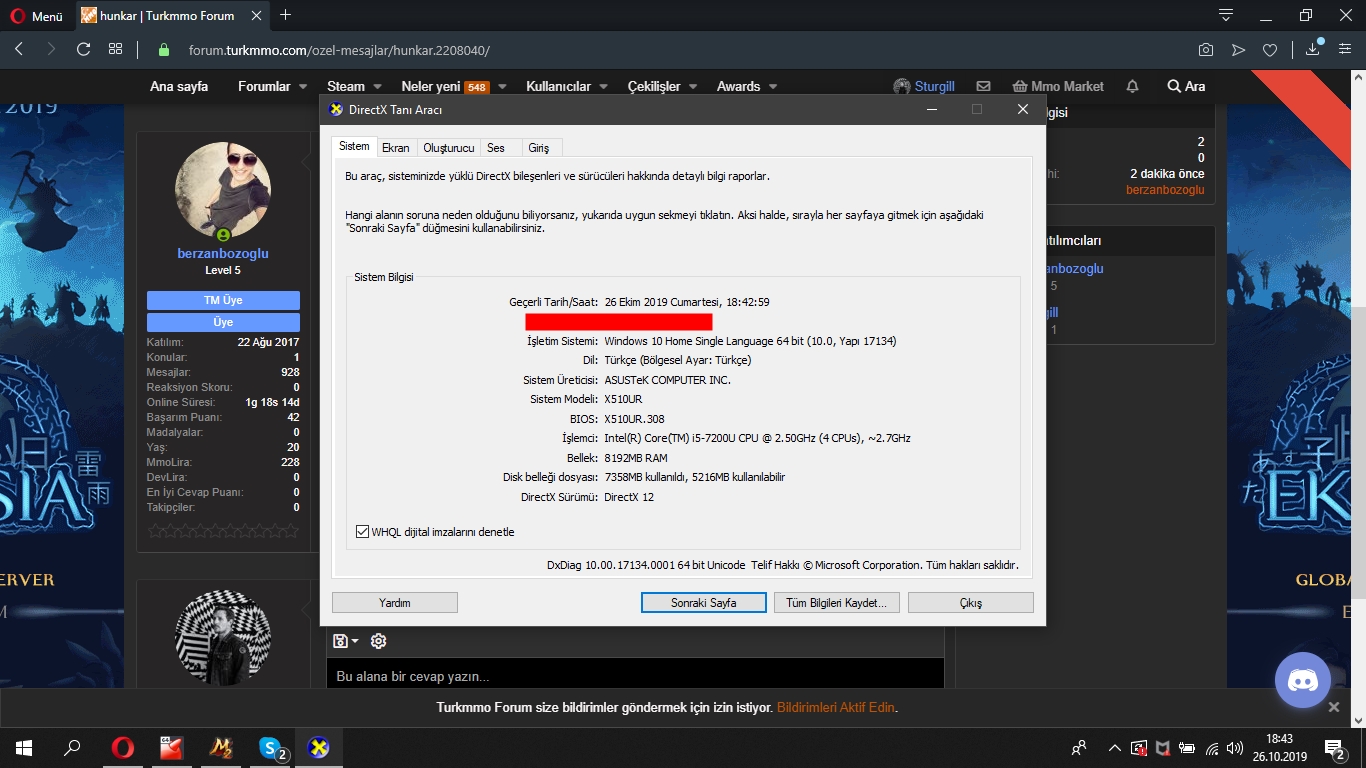Click the My Flow send icon

point(1238,50)
